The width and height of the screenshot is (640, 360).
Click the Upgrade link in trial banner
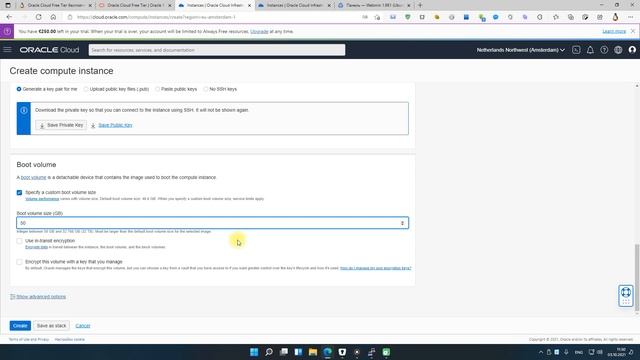coord(259,31)
